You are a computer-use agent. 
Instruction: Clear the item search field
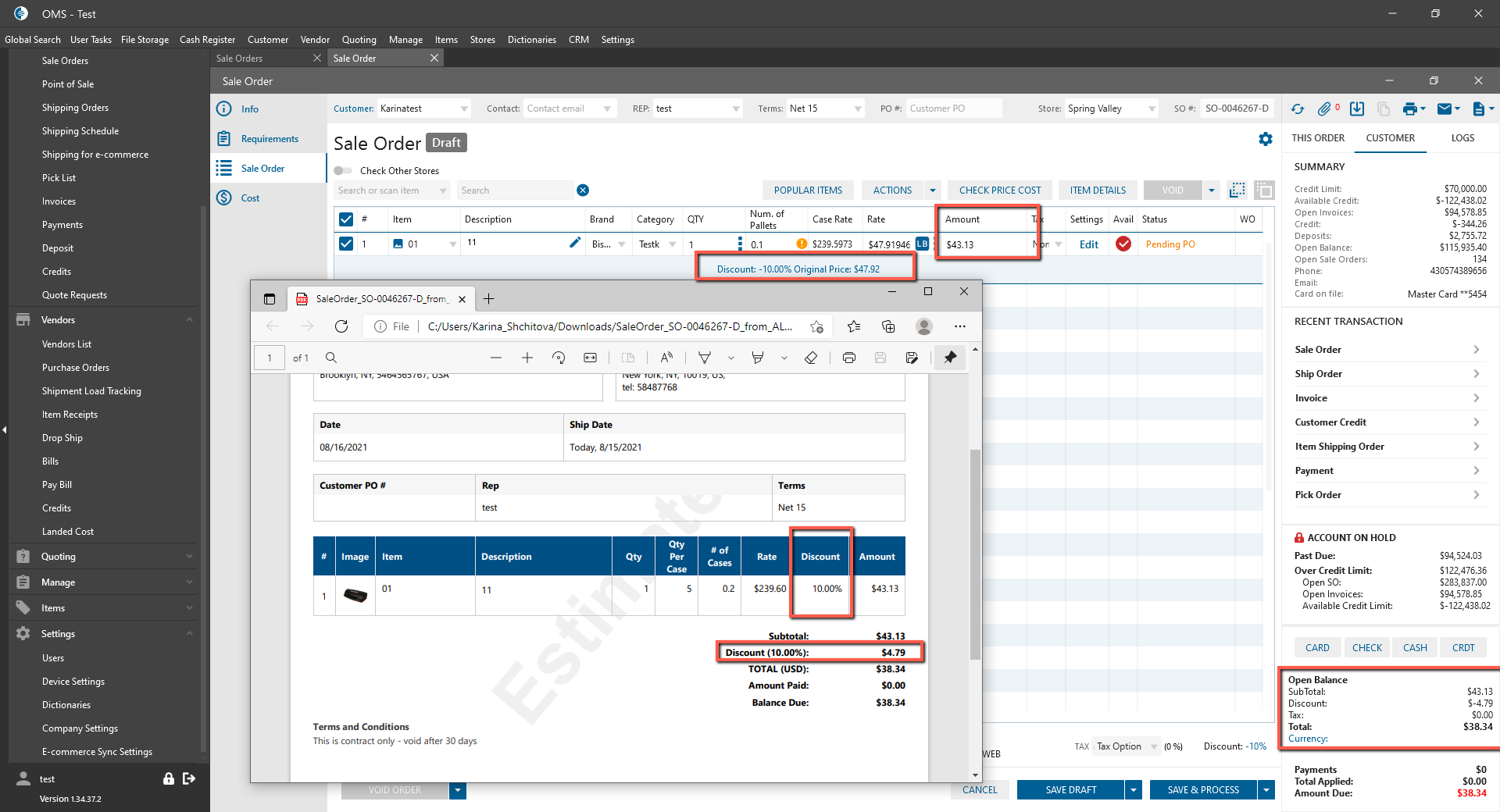point(583,191)
